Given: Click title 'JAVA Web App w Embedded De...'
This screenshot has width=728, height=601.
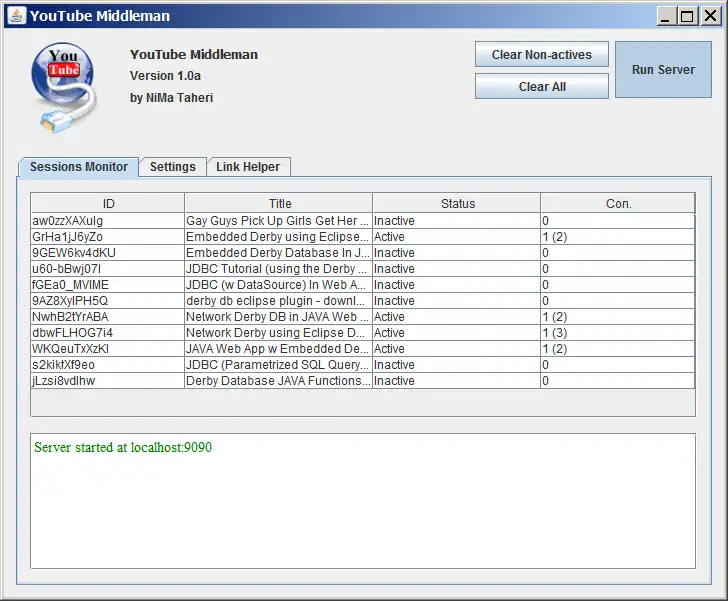Looking at the screenshot, I should pyautogui.click(x=277, y=349).
